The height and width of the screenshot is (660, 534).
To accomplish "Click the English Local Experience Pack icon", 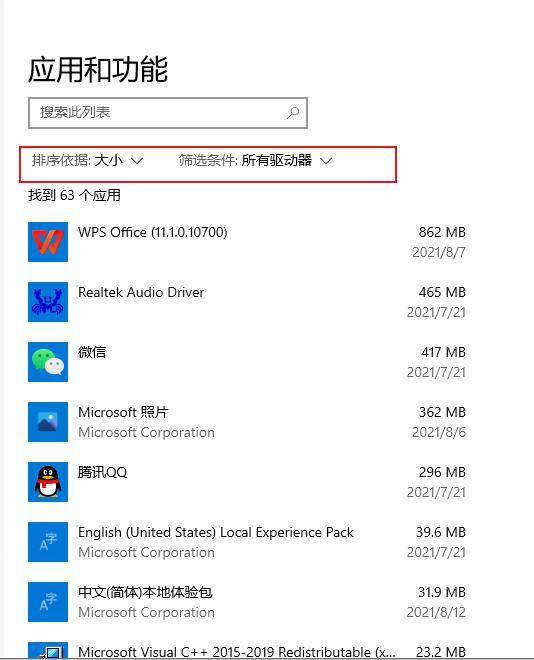I will tap(48, 542).
